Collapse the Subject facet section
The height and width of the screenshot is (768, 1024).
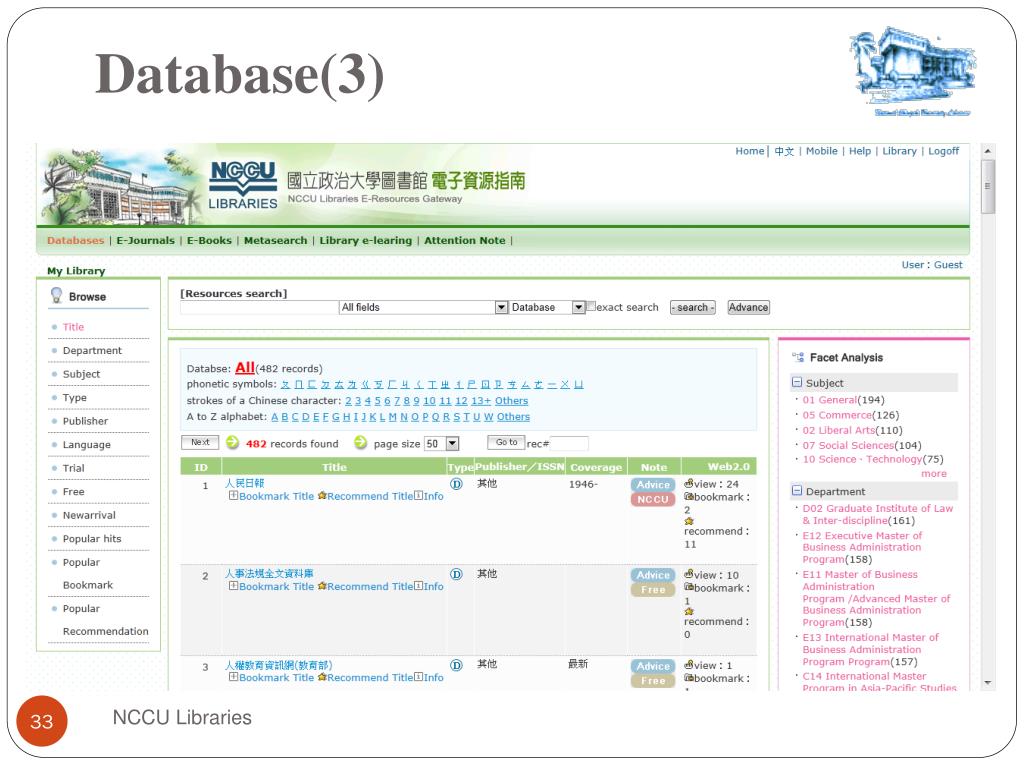[797, 382]
